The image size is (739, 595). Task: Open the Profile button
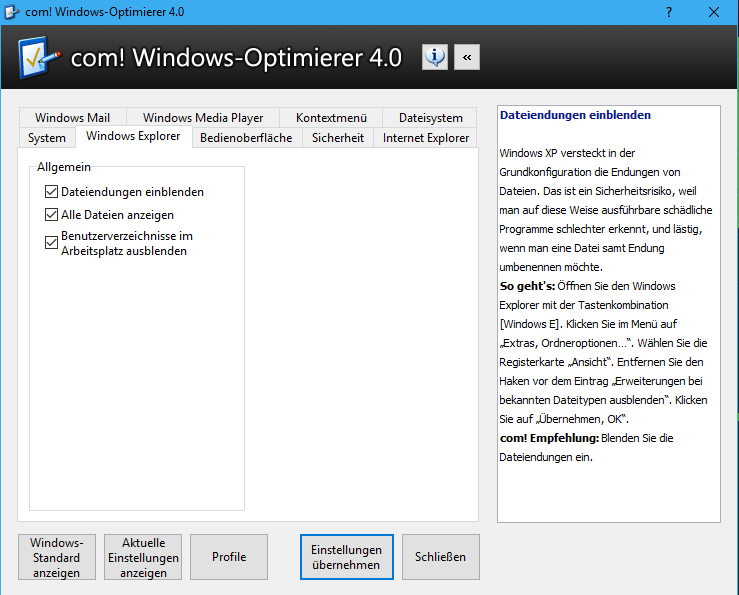tap(229, 557)
